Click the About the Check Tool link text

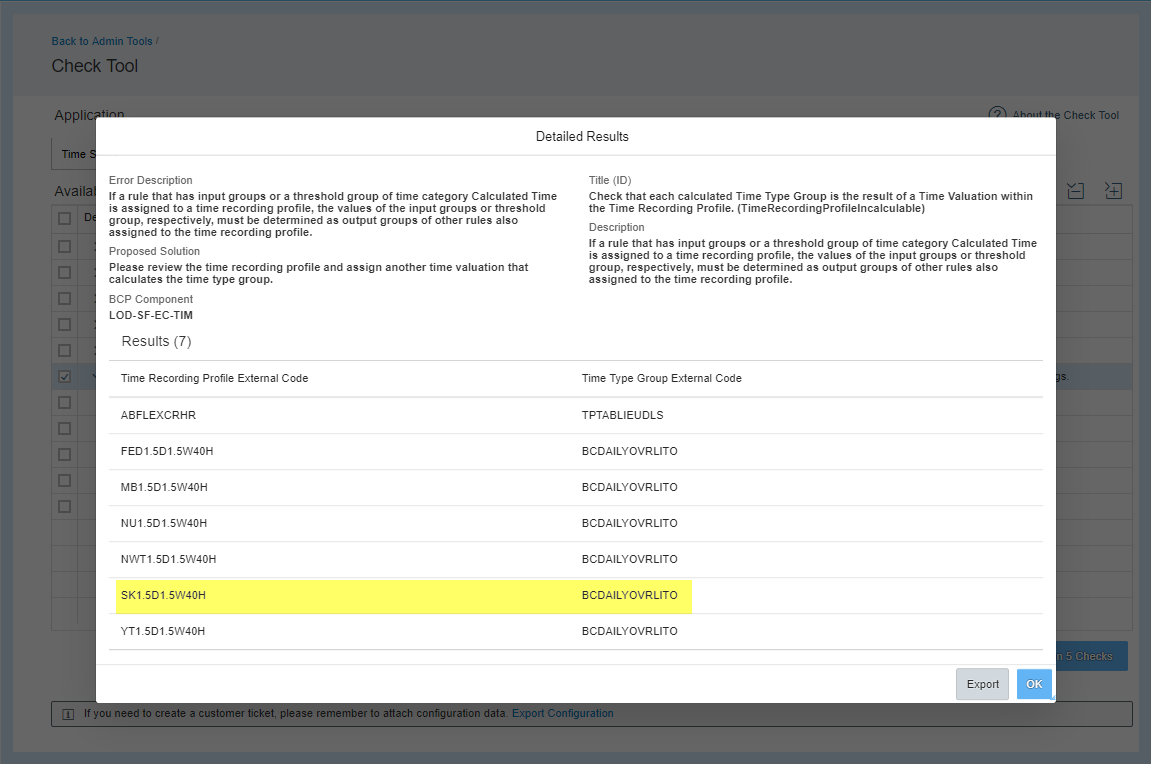[x=1065, y=115]
